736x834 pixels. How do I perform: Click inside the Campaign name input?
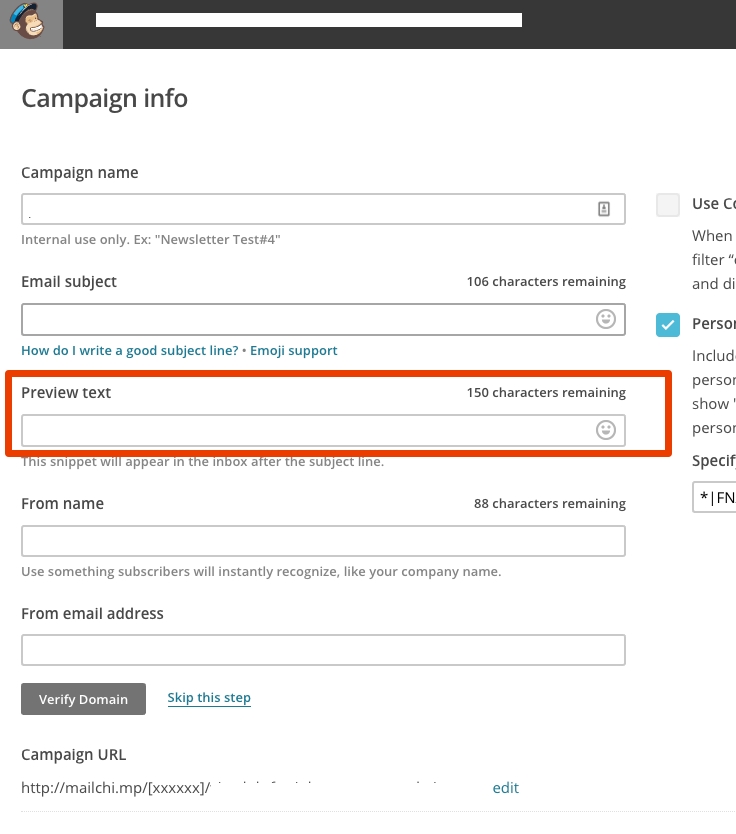pos(300,208)
